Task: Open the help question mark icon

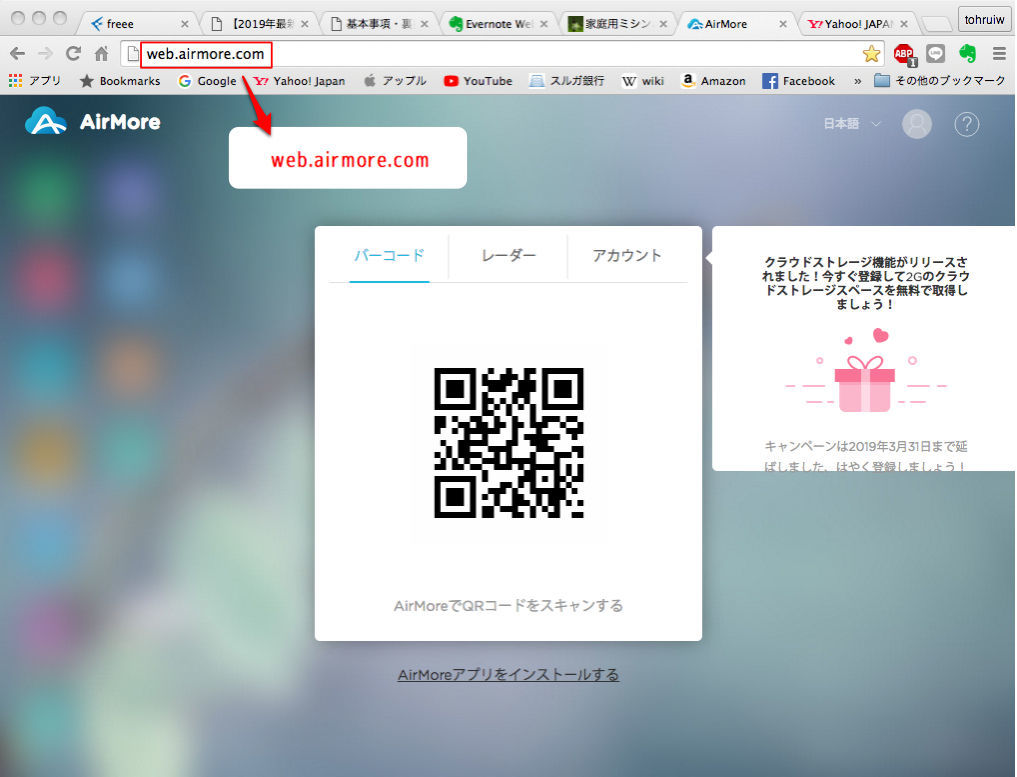Action: (x=966, y=124)
